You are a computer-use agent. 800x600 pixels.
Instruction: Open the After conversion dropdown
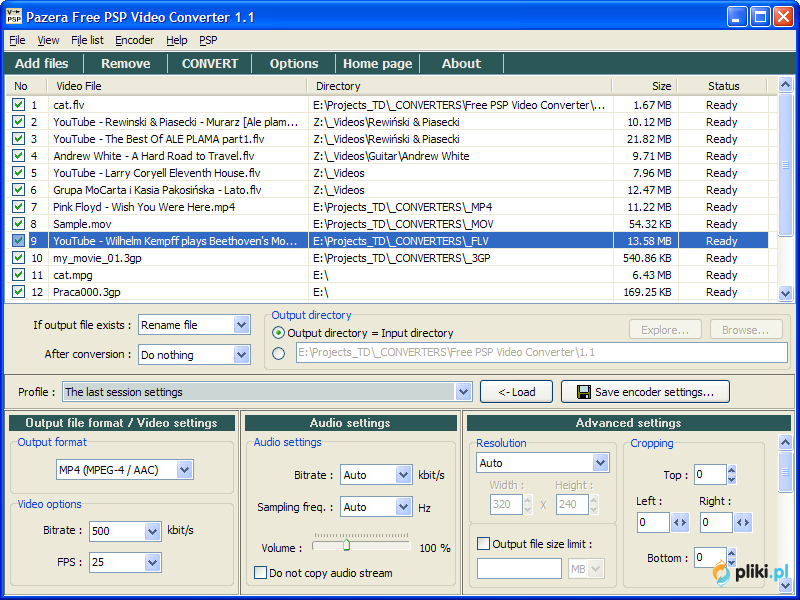(x=241, y=355)
